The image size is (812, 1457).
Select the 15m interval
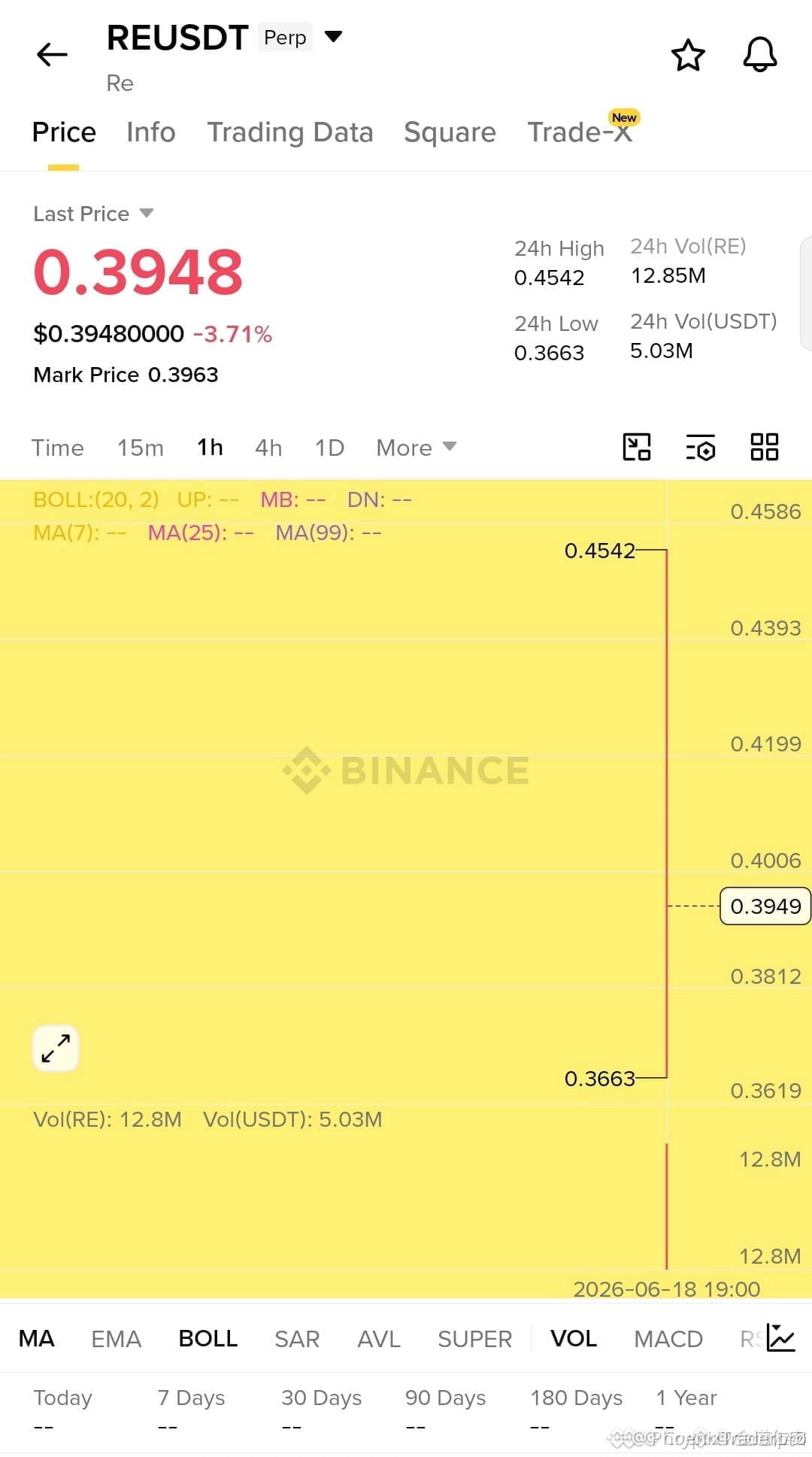pyautogui.click(x=141, y=448)
